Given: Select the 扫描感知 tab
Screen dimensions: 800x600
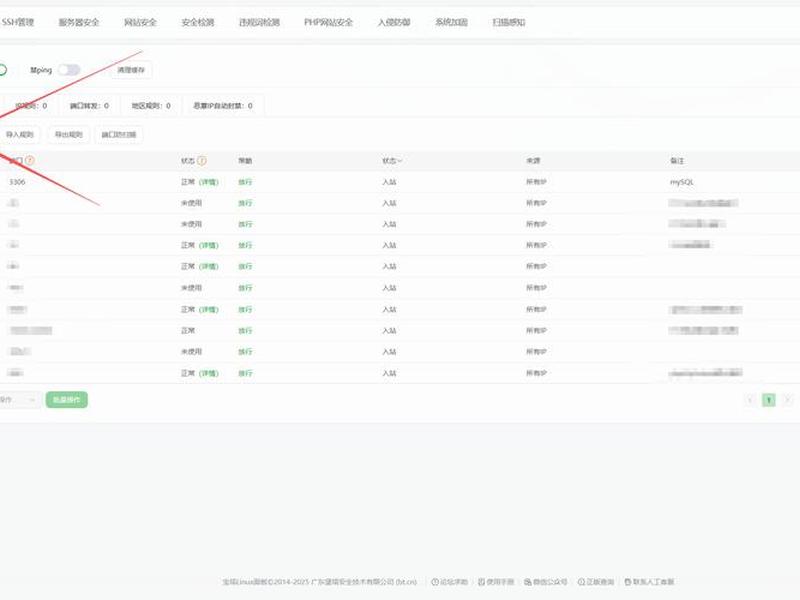Looking at the screenshot, I should tap(509, 22).
